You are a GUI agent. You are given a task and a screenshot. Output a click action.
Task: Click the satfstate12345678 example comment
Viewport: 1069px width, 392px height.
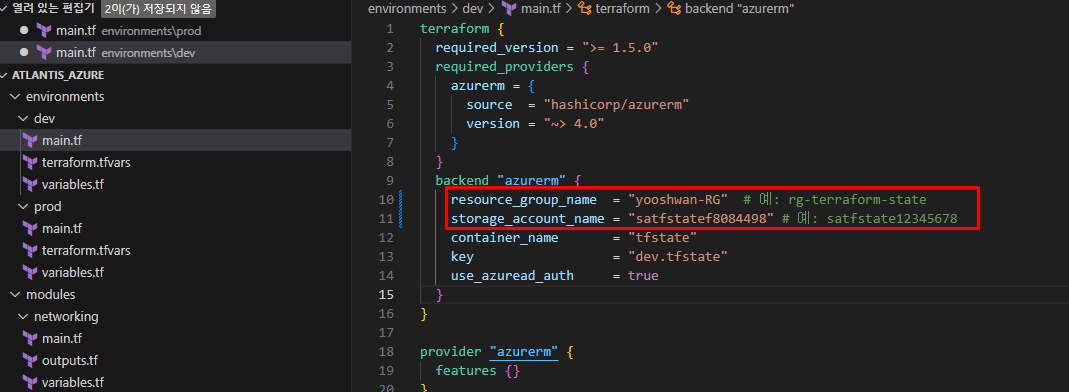coord(869,219)
